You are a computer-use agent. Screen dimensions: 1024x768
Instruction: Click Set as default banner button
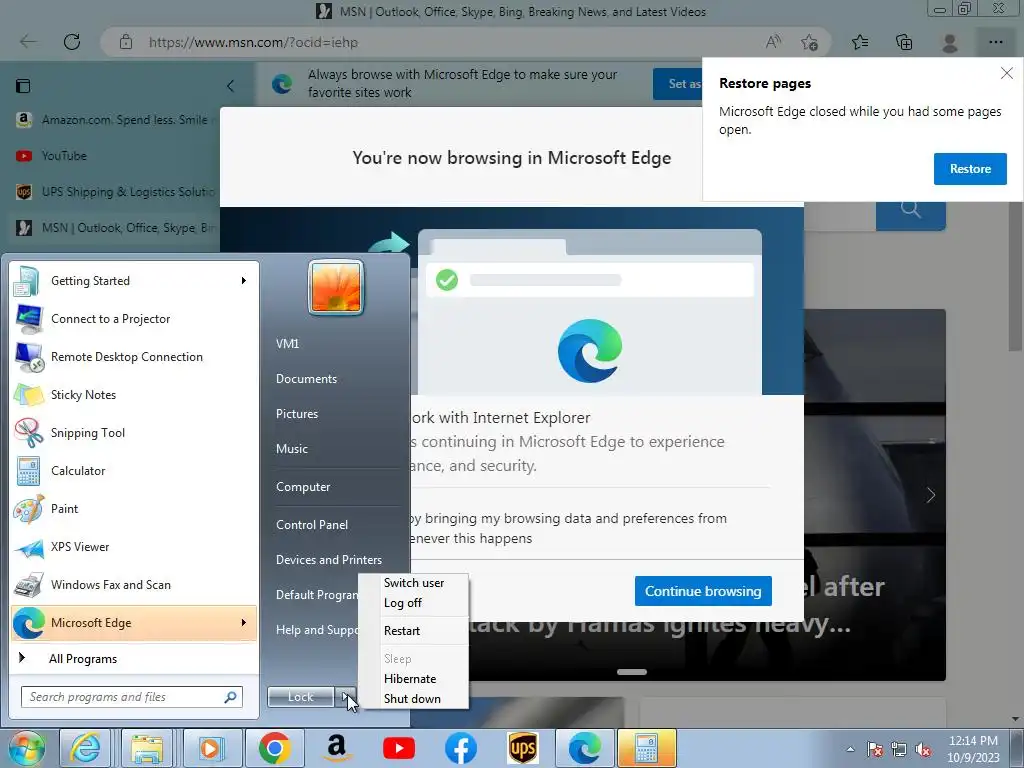click(x=678, y=84)
